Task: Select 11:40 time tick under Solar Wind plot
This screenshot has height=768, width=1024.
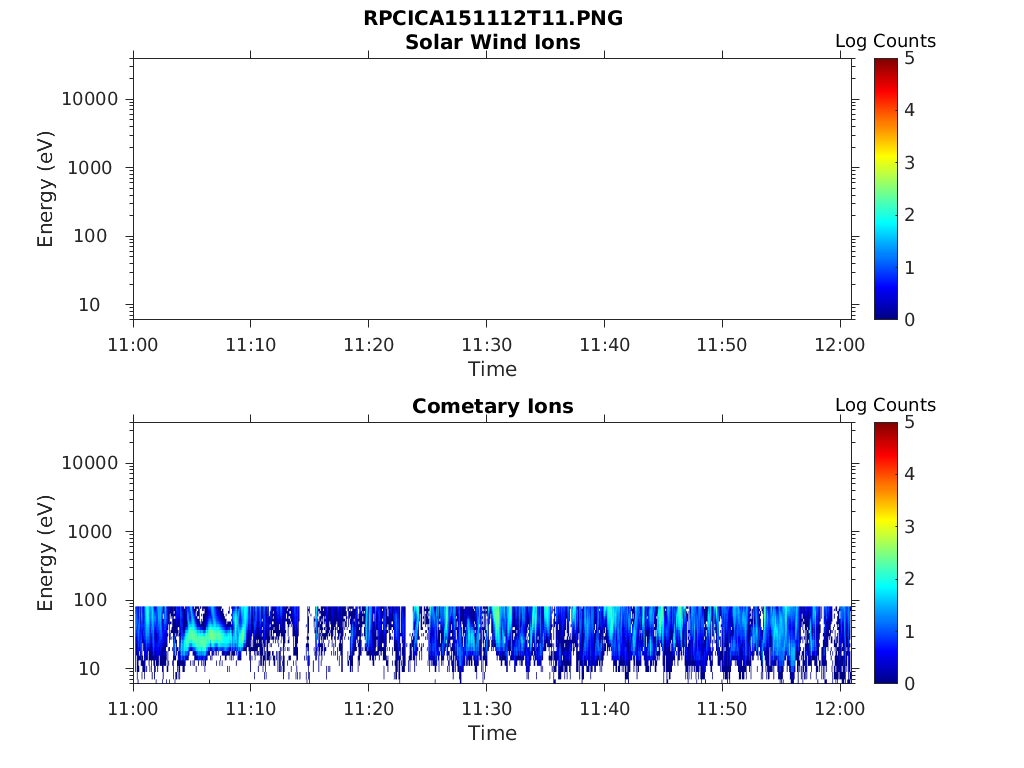Action: click(605, 345)
